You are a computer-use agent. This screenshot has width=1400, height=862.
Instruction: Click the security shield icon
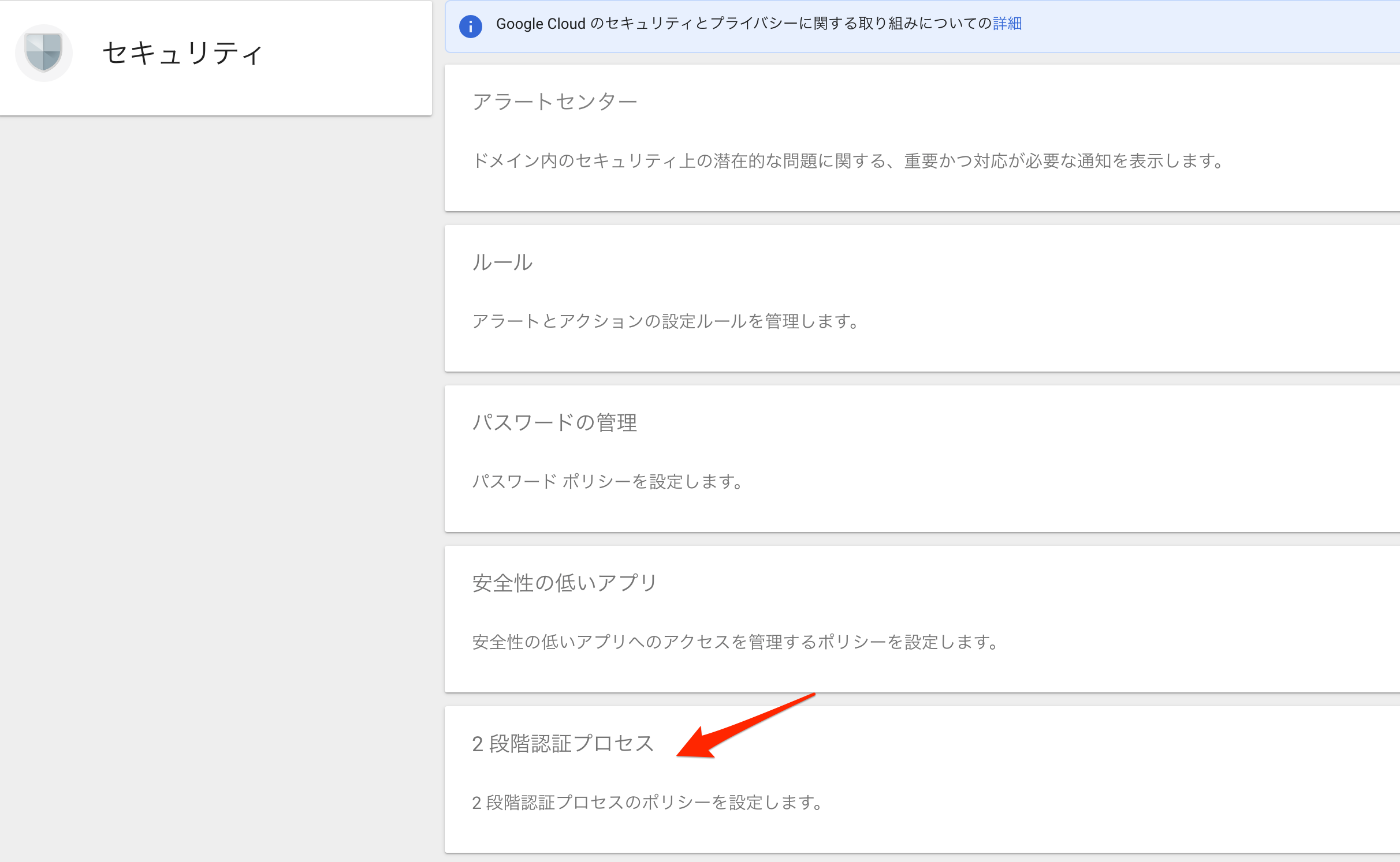click(x=44, y=53)
